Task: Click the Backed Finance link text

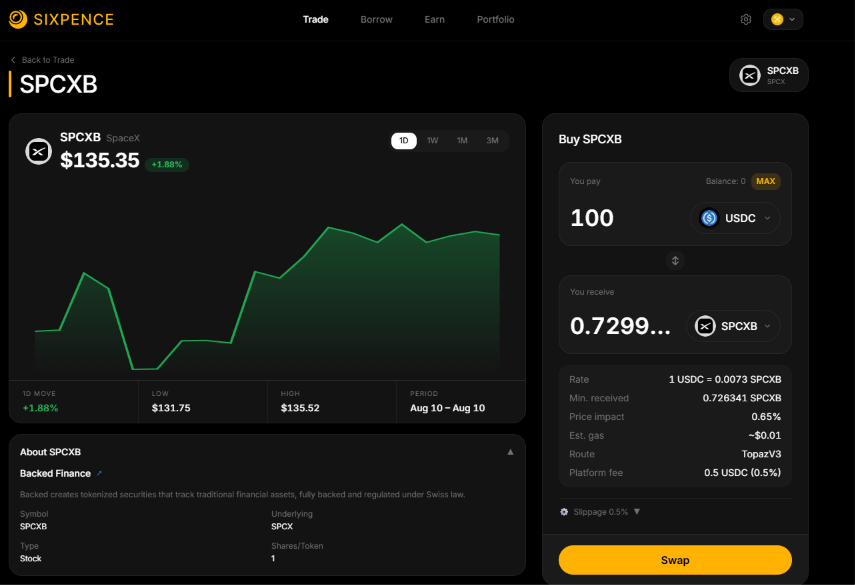Action: (55, 473)
